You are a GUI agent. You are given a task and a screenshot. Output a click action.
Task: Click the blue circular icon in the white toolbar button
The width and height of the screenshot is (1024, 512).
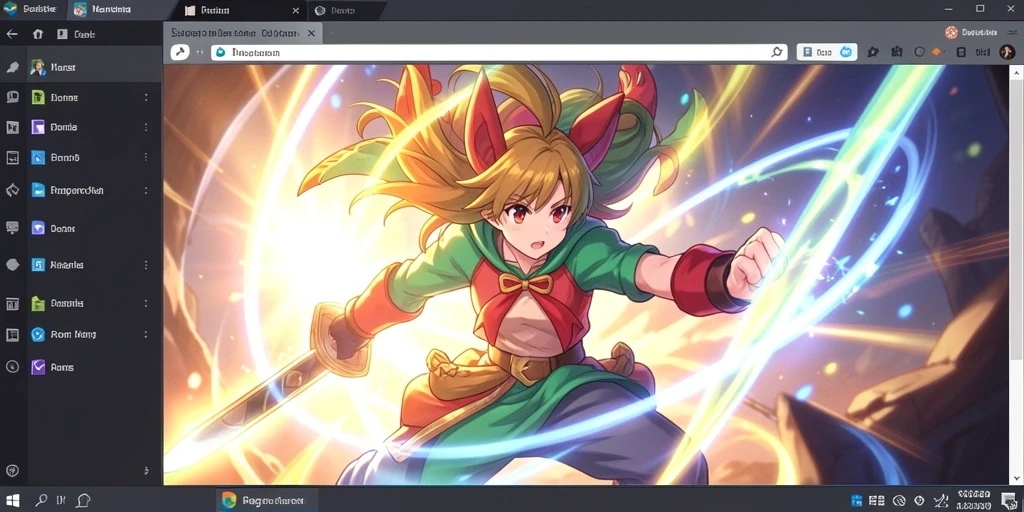(846, 52)
